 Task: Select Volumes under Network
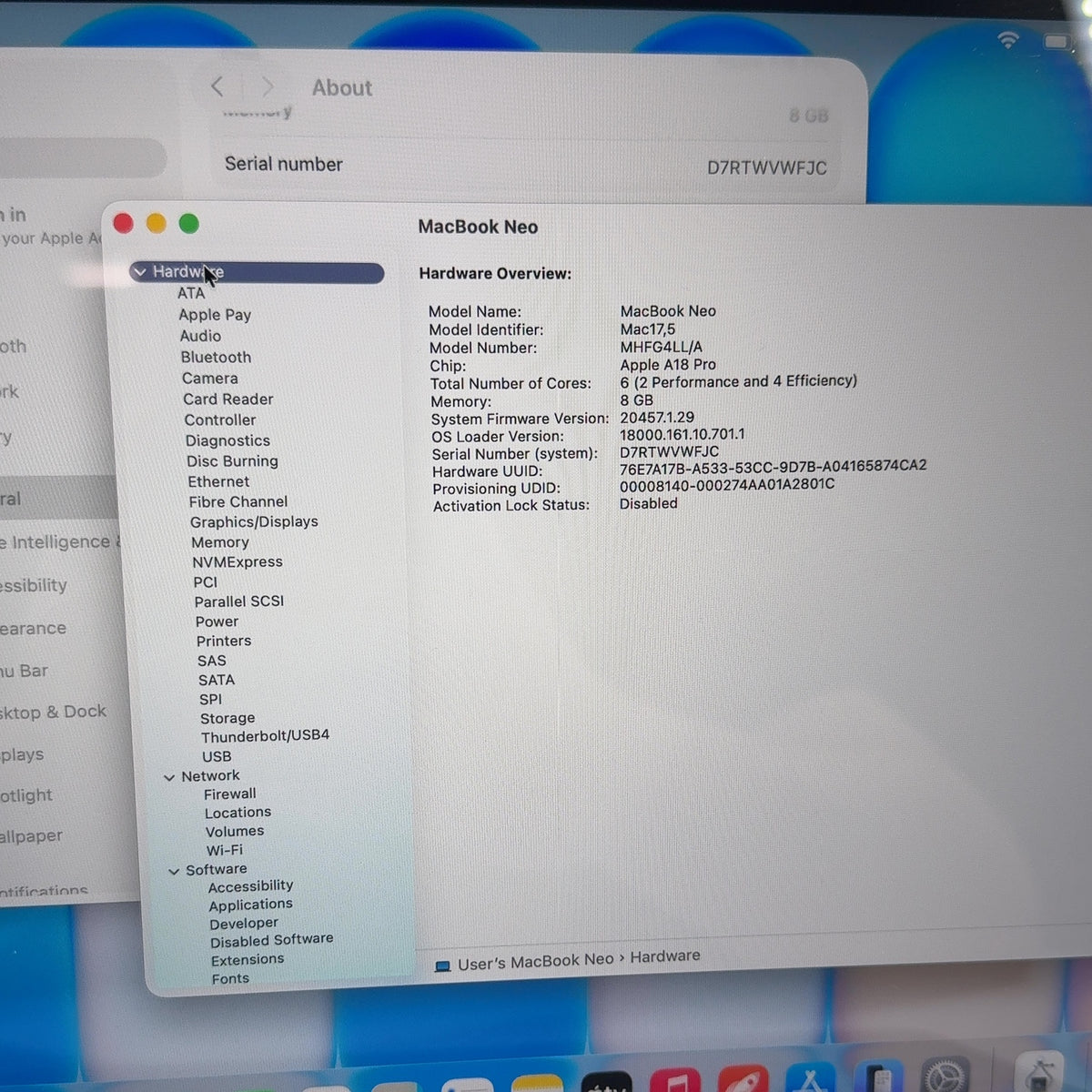pos(235,832)
